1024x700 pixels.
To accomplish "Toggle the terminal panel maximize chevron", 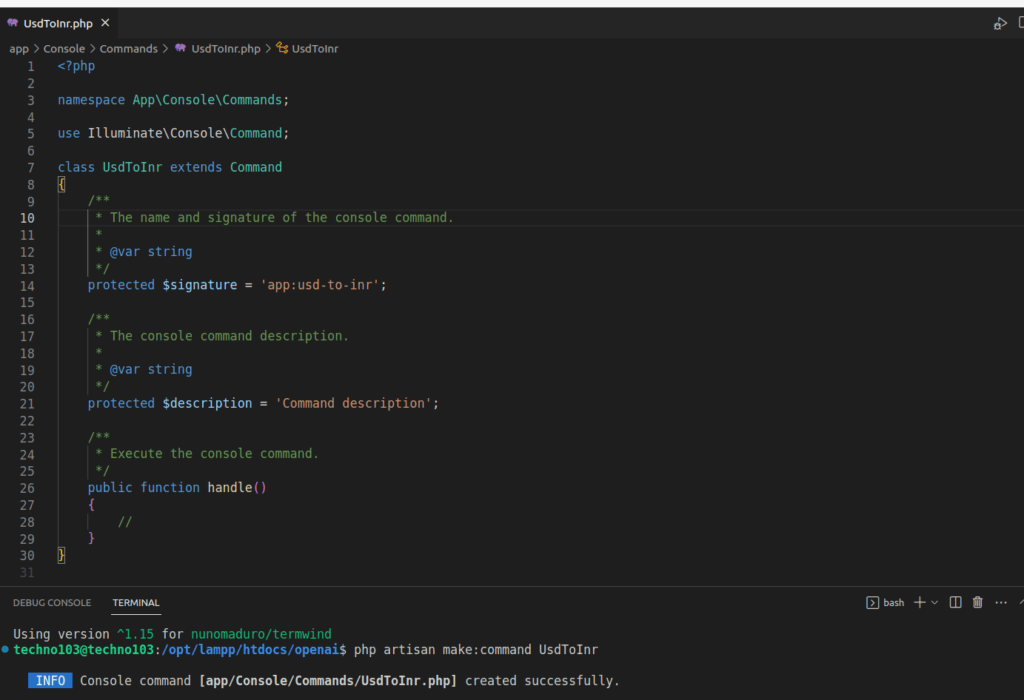I will click(1021, 602).
